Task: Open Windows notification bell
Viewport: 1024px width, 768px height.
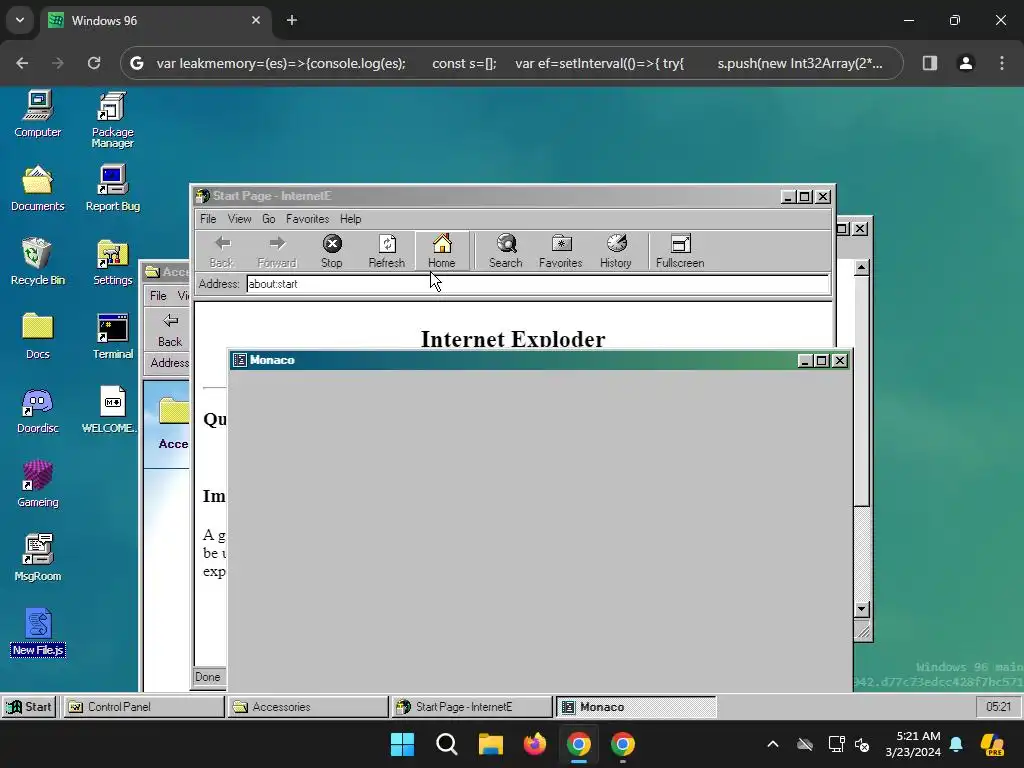Action: tap(956, 744)
